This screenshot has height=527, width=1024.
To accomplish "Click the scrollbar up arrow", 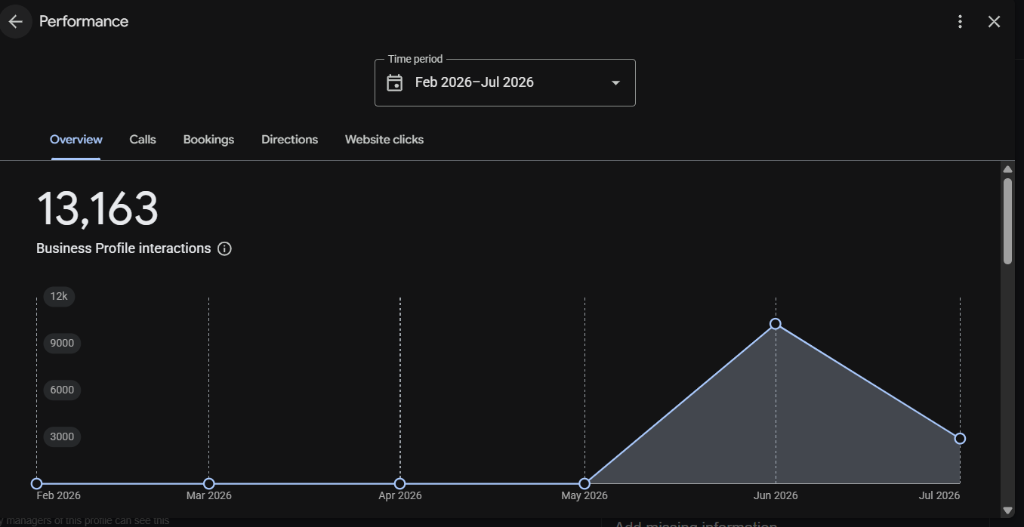I will pos(1008,169).
